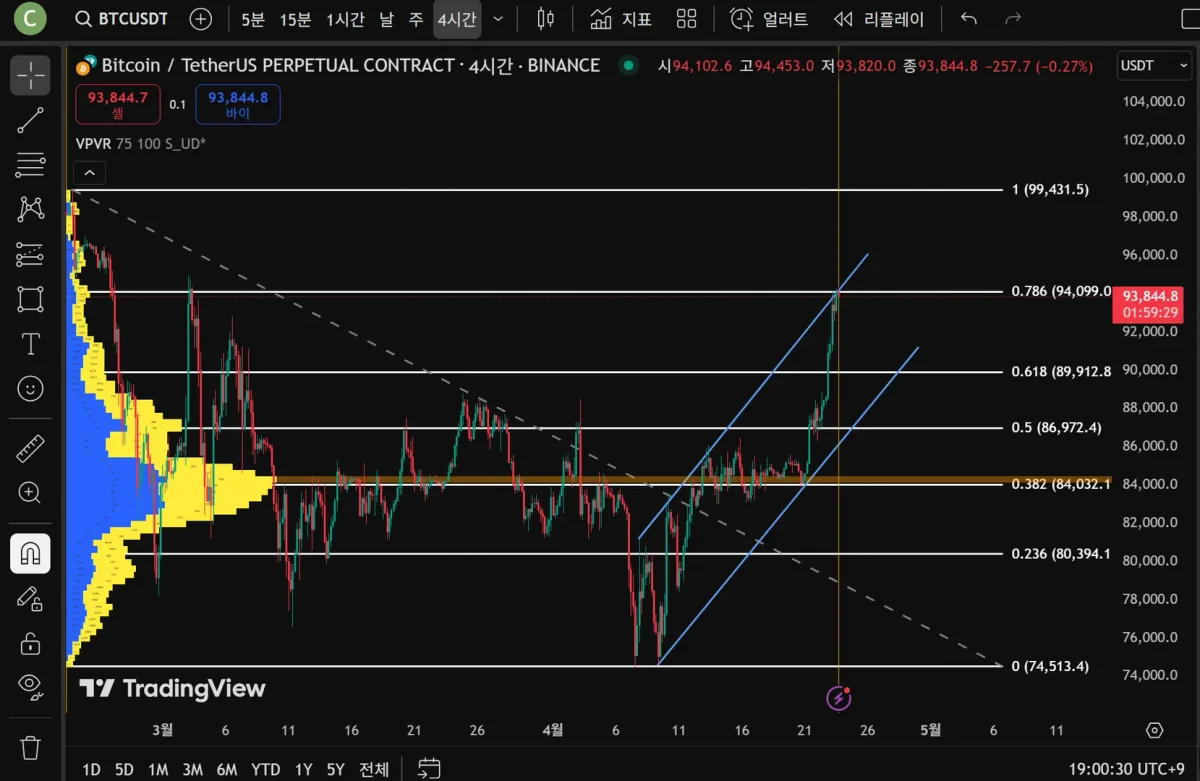This screenshot has height=781, width=1200.
Task: Set range to 5D
Action: (x=124, y=769)
